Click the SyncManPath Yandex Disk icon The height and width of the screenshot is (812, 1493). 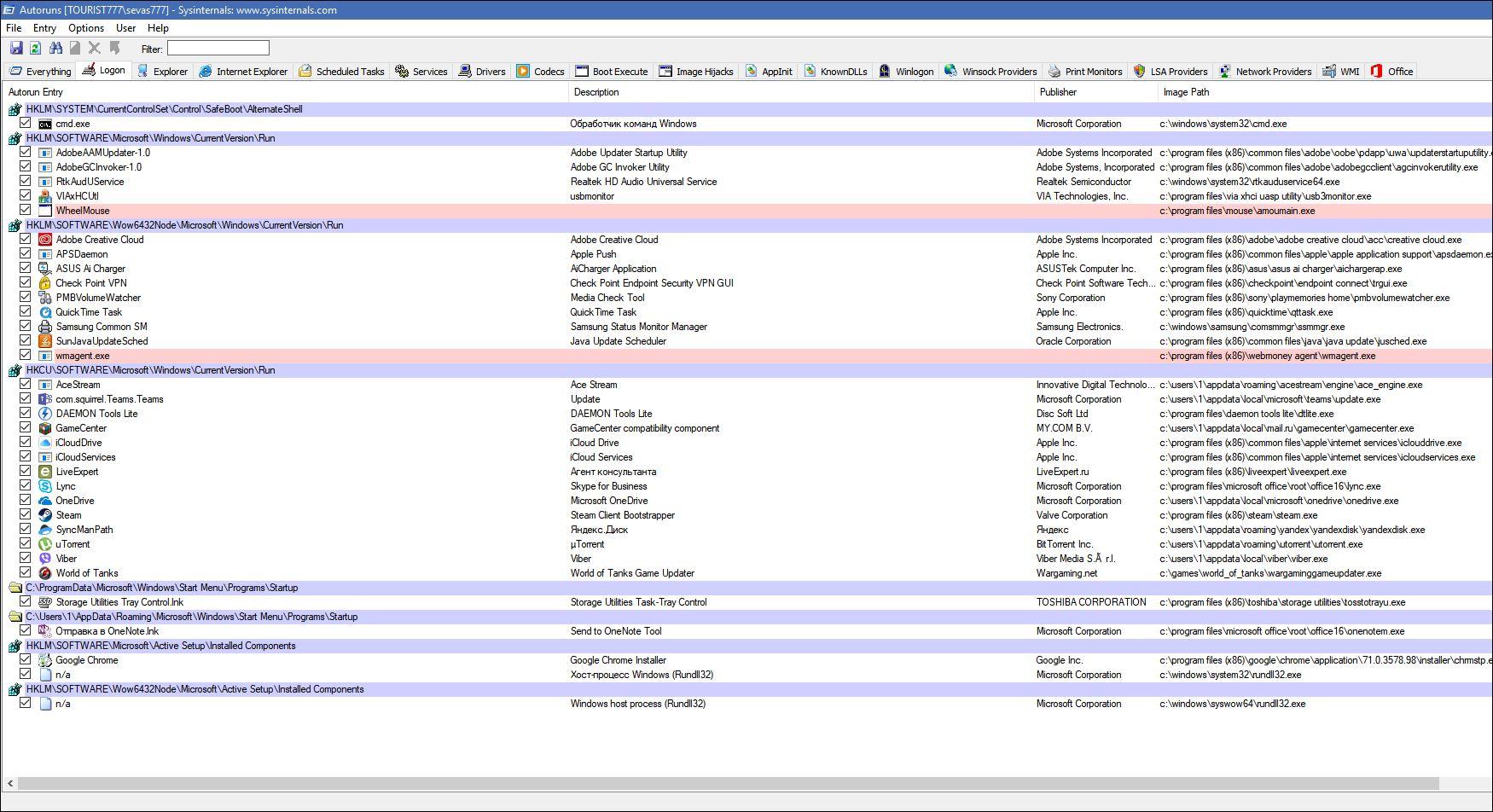coord(45,530)
